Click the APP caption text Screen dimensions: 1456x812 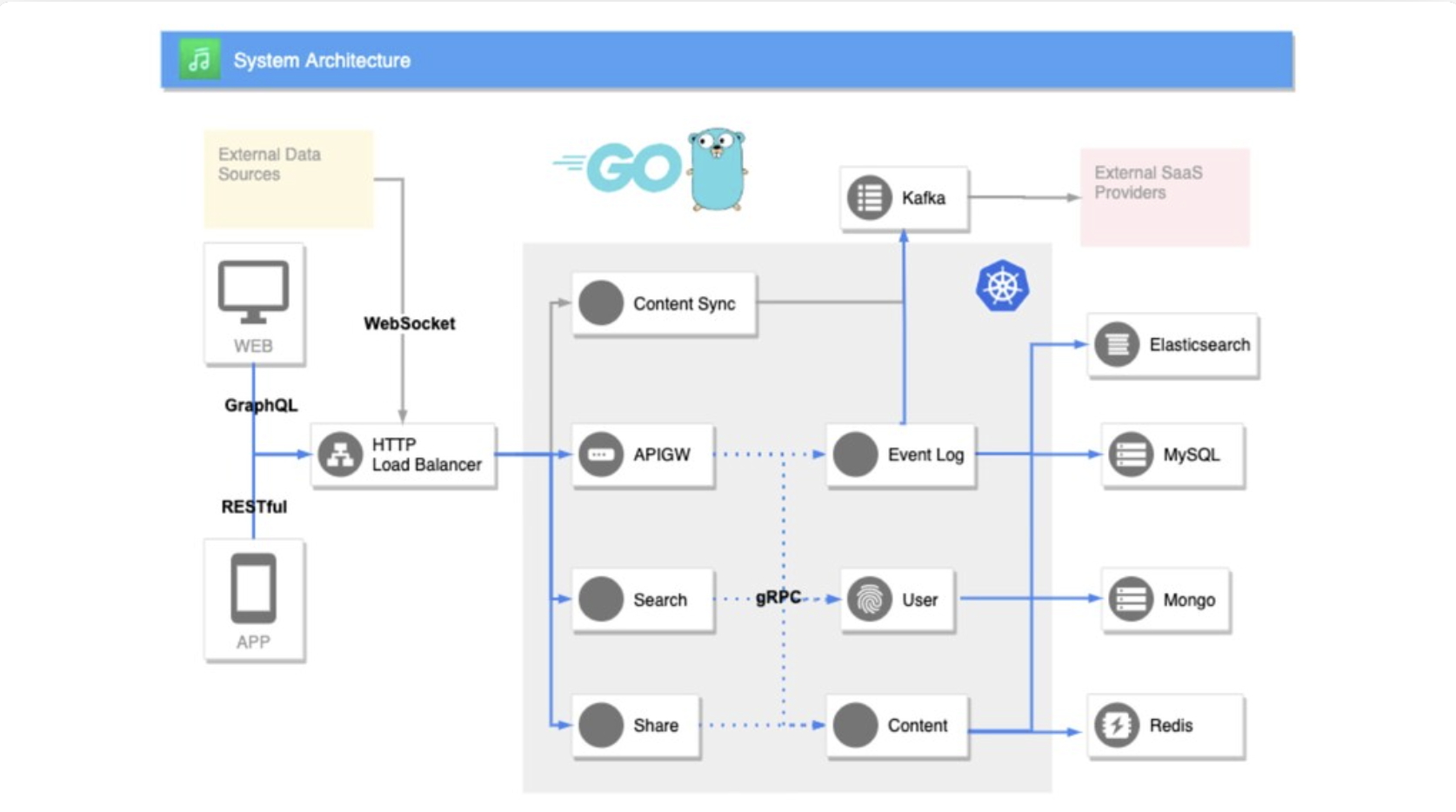point(253,642)
